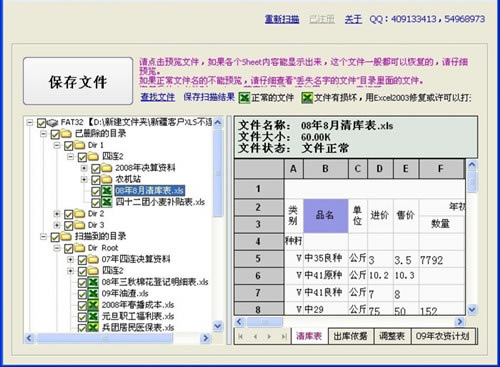Click folder icon of Dir 1
Screen dimensions: 500x367
click(80, 145)
